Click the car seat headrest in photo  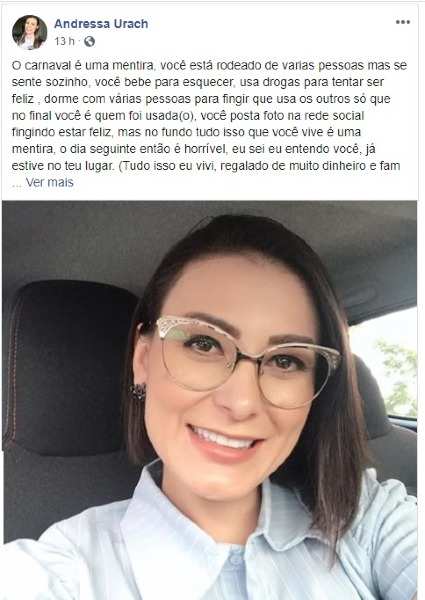click(x=67, y=367)
